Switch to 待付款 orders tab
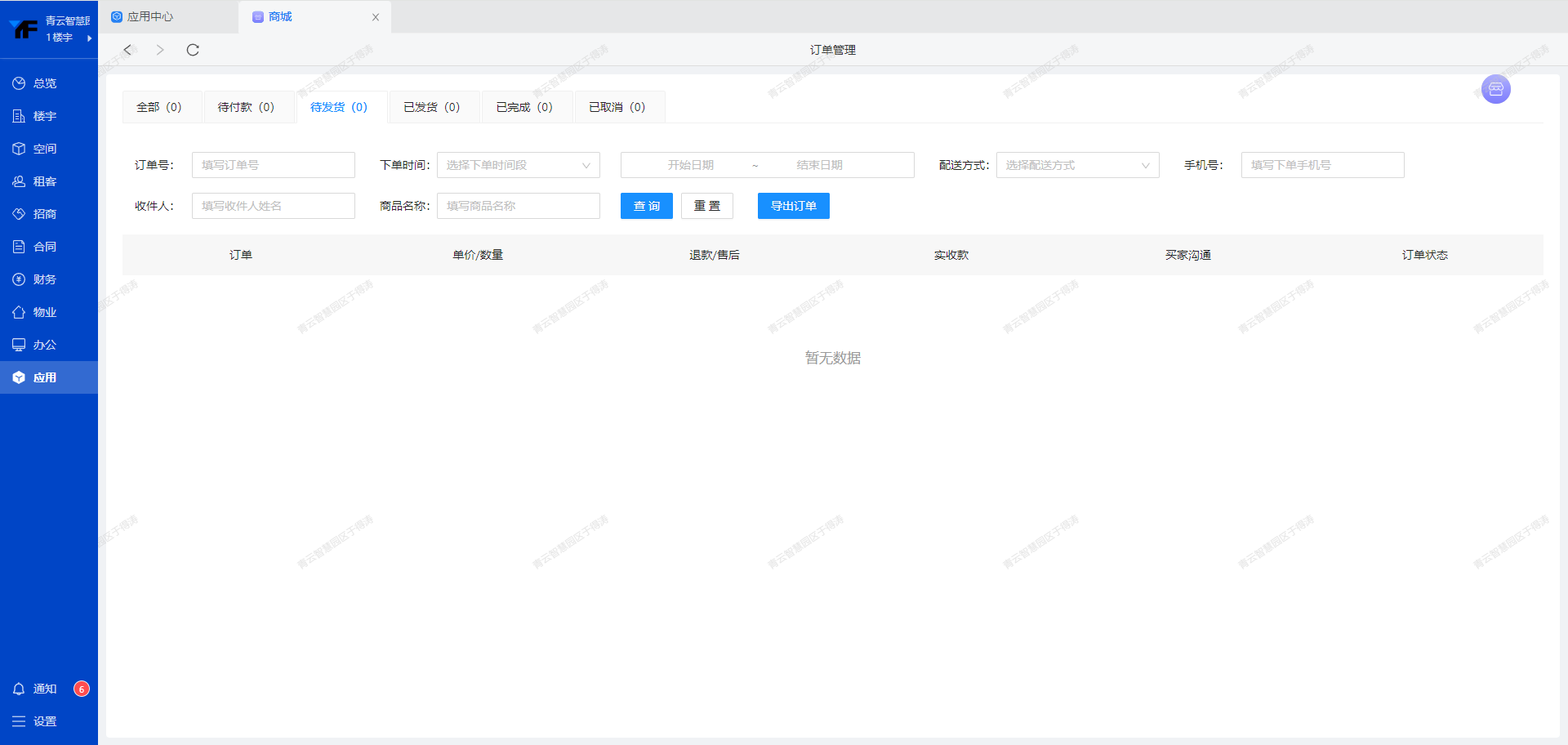The image size is (1568, 745). [246, 107]
